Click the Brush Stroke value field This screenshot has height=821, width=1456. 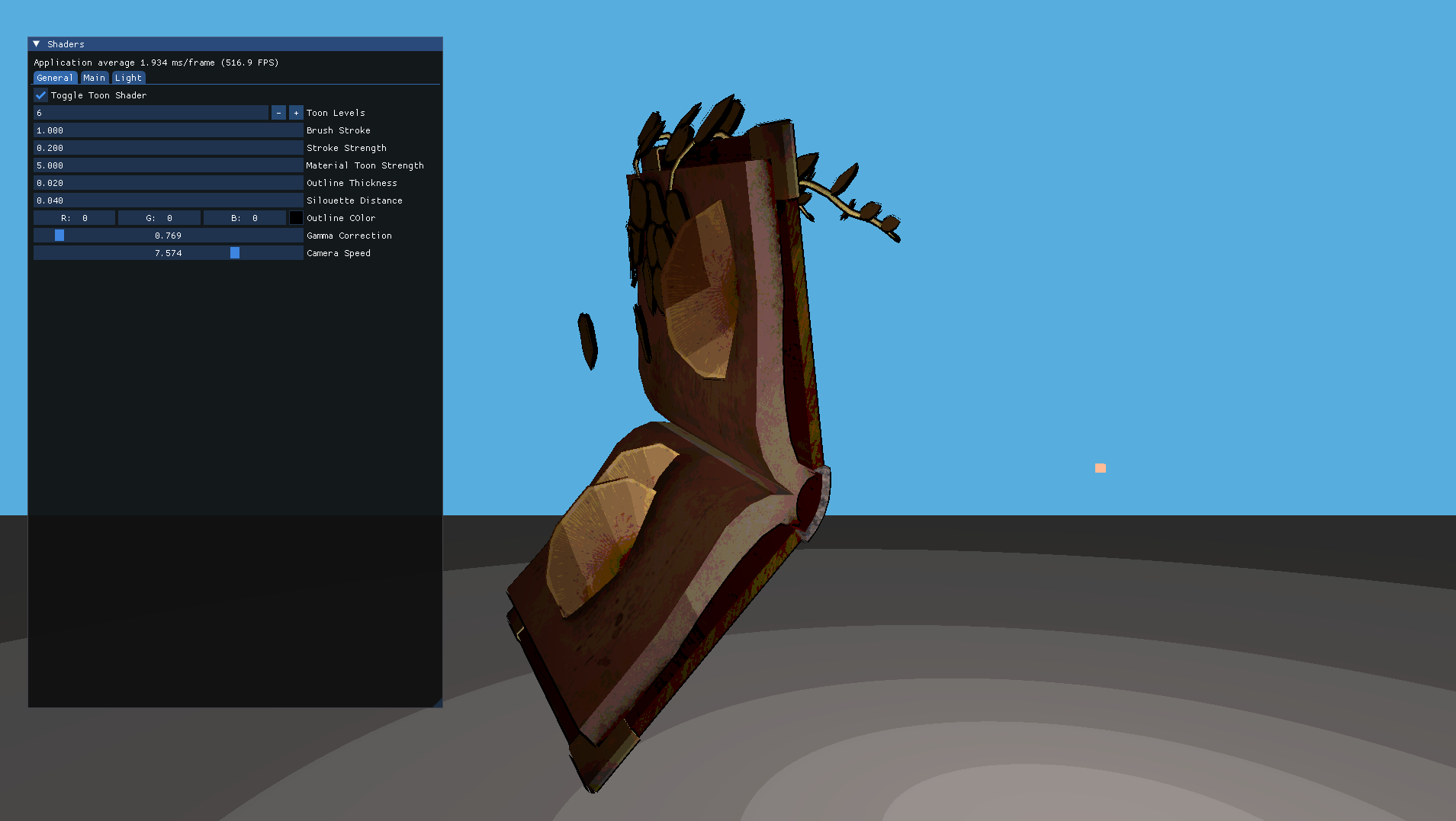(x=168, y=130)
